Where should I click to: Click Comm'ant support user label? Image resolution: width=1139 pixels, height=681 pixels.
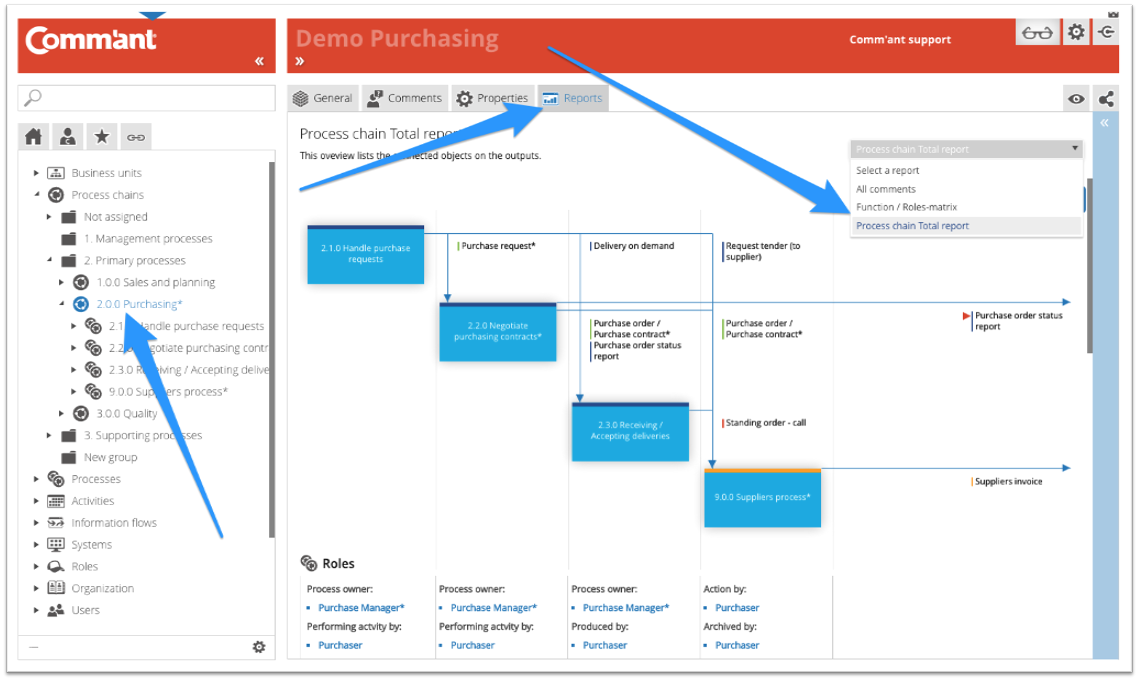point(900,40)
